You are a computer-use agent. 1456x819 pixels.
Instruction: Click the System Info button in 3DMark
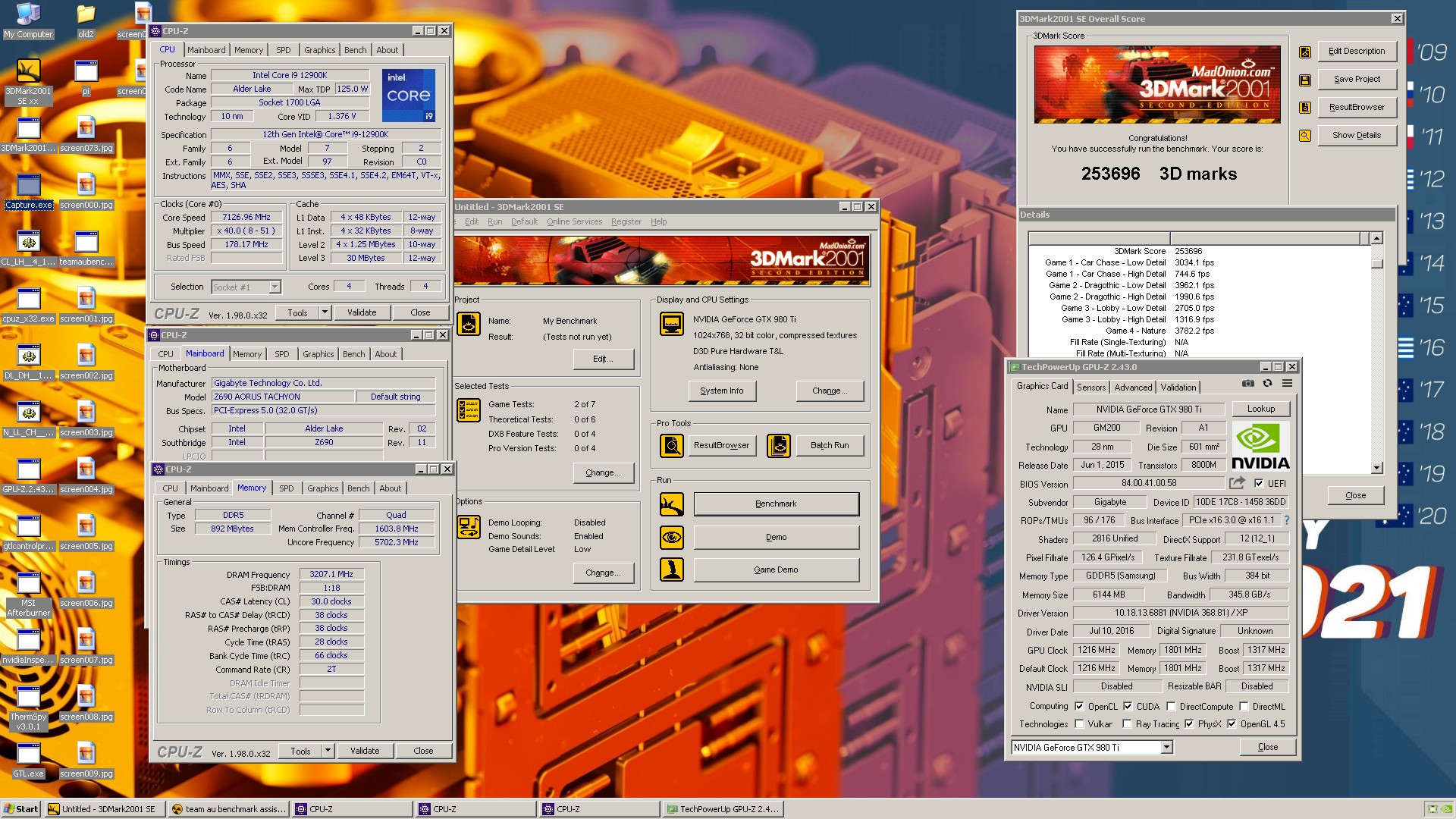(721, 391)
